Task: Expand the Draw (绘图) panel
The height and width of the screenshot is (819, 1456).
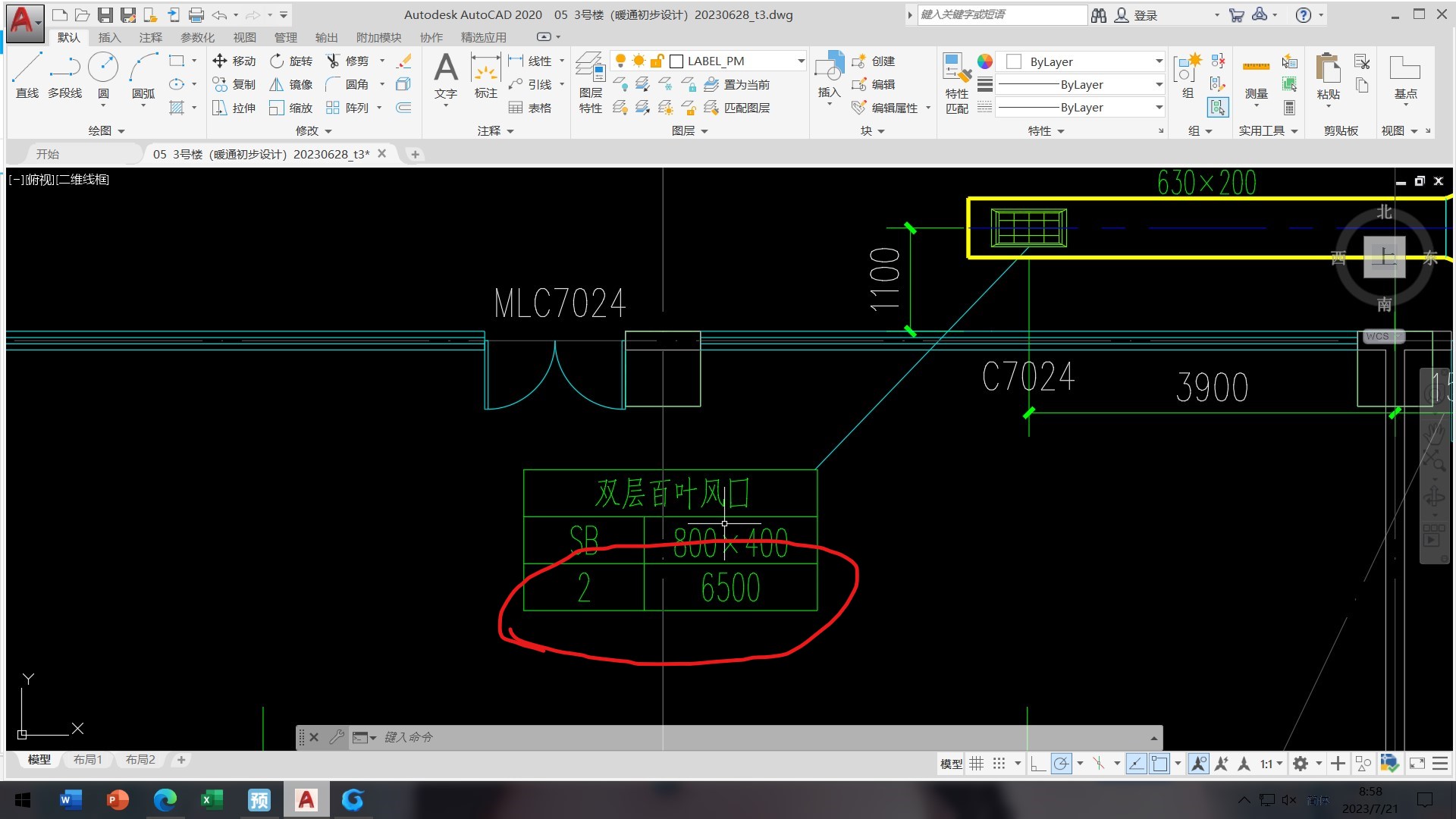Action: click(x=106, y=130)
